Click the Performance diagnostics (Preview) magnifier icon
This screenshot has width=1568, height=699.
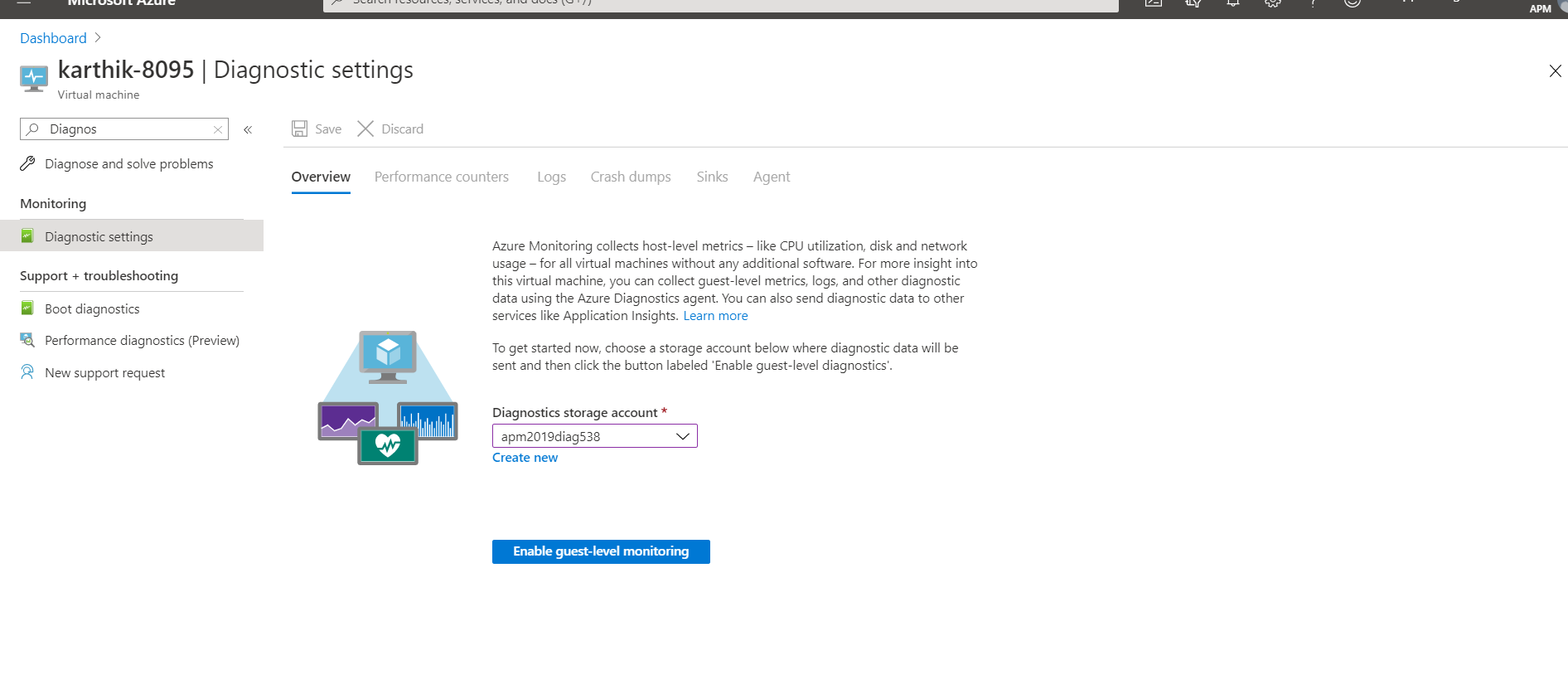point(27,340)
